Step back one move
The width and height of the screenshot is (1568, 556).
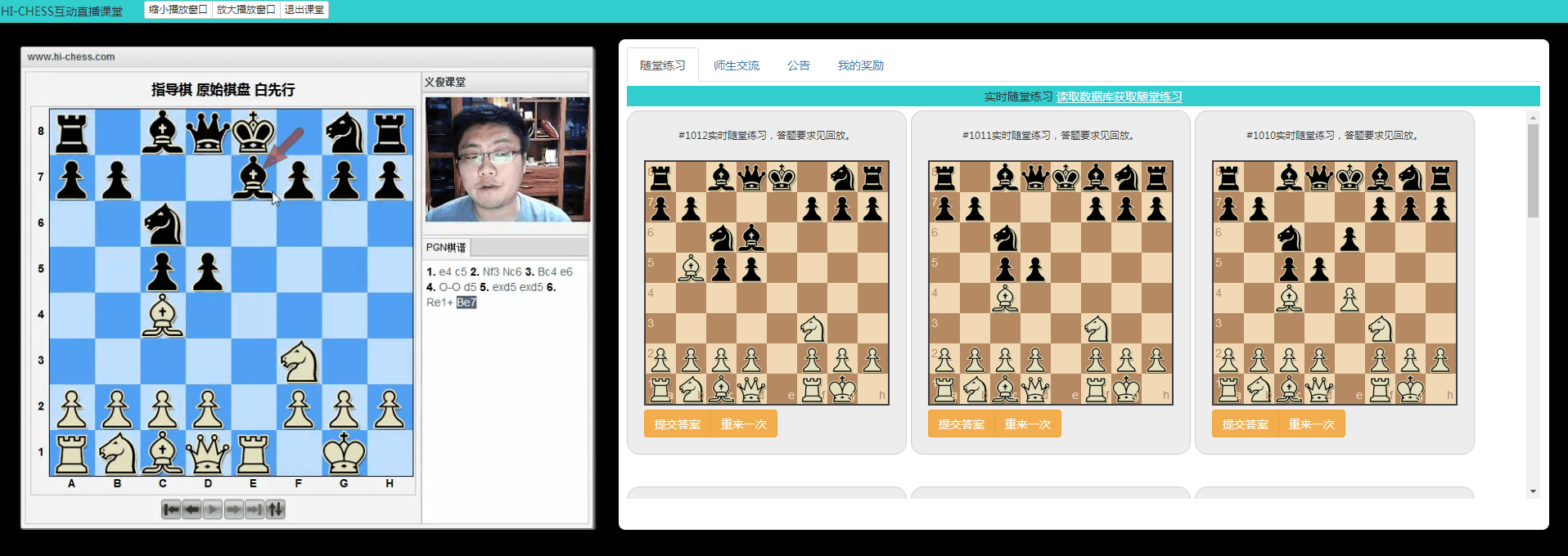coord(191,509)
